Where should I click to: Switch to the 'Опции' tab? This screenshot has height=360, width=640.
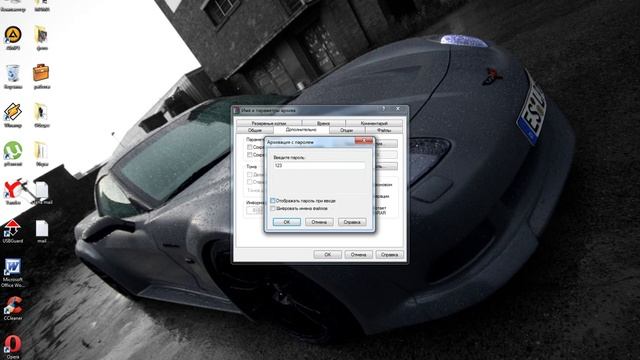347,130
